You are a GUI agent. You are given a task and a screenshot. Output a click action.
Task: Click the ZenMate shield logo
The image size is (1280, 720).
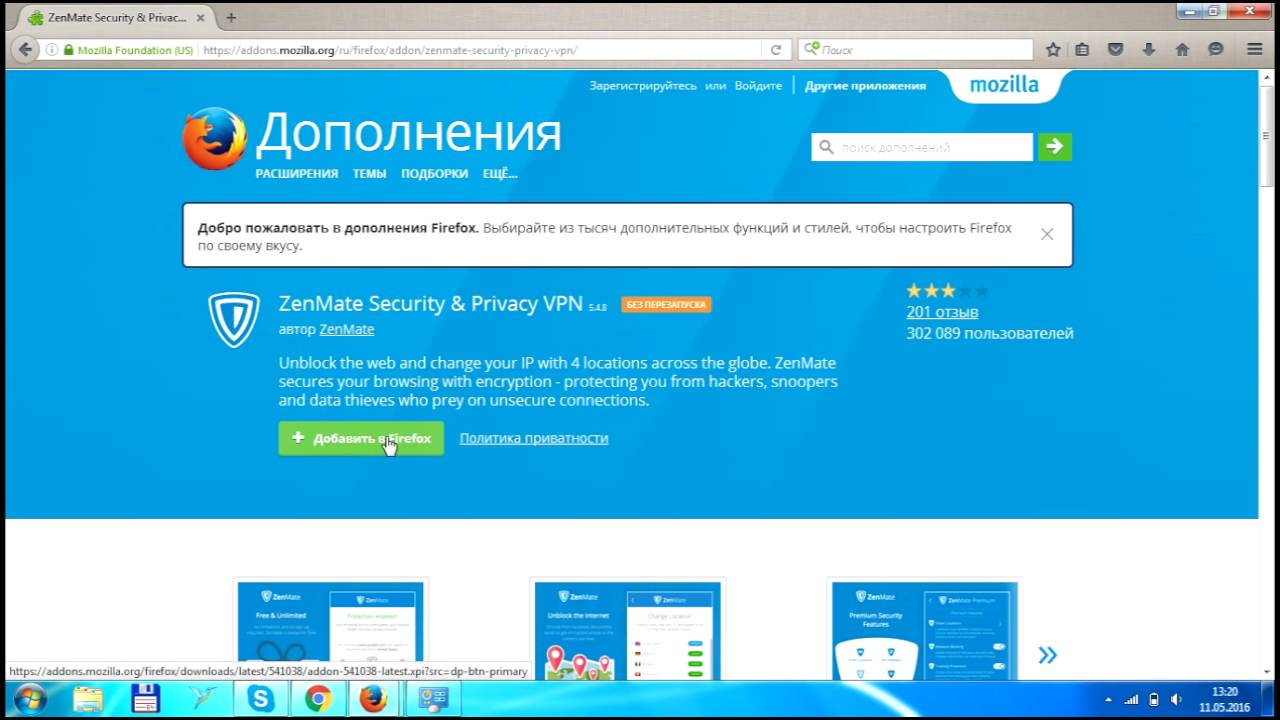tap(234, 320)
